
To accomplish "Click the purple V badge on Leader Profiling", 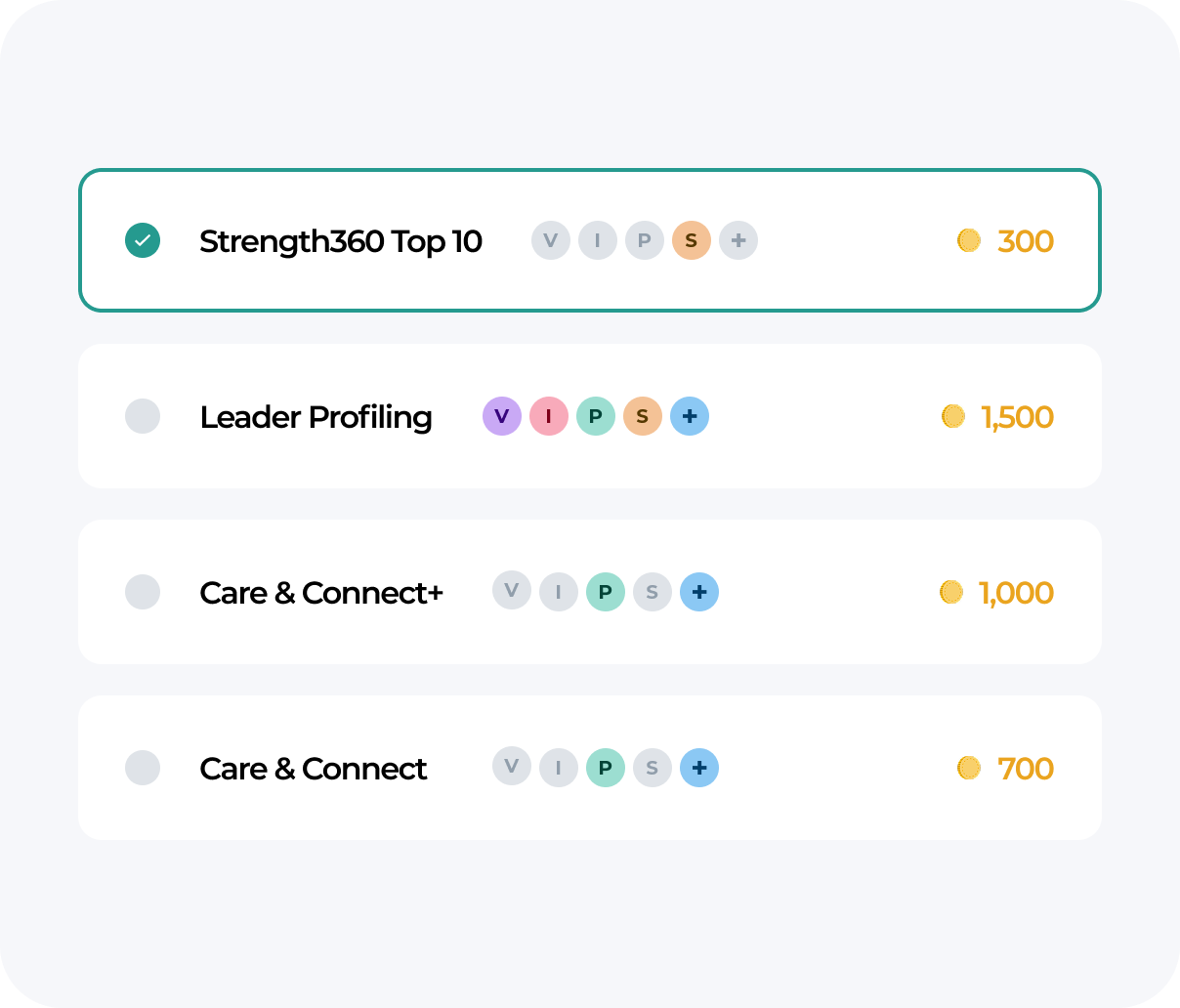I will [x=502, y=416].
